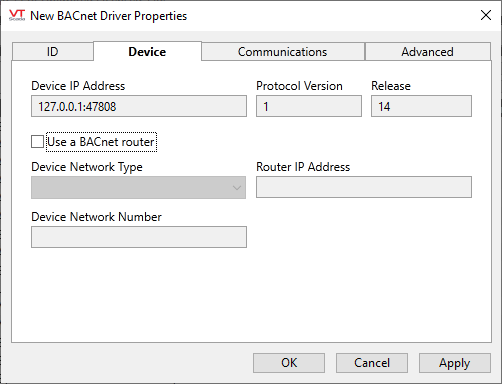
Task: Go to the Advanced tab
Action: click(x=428, y=52)
